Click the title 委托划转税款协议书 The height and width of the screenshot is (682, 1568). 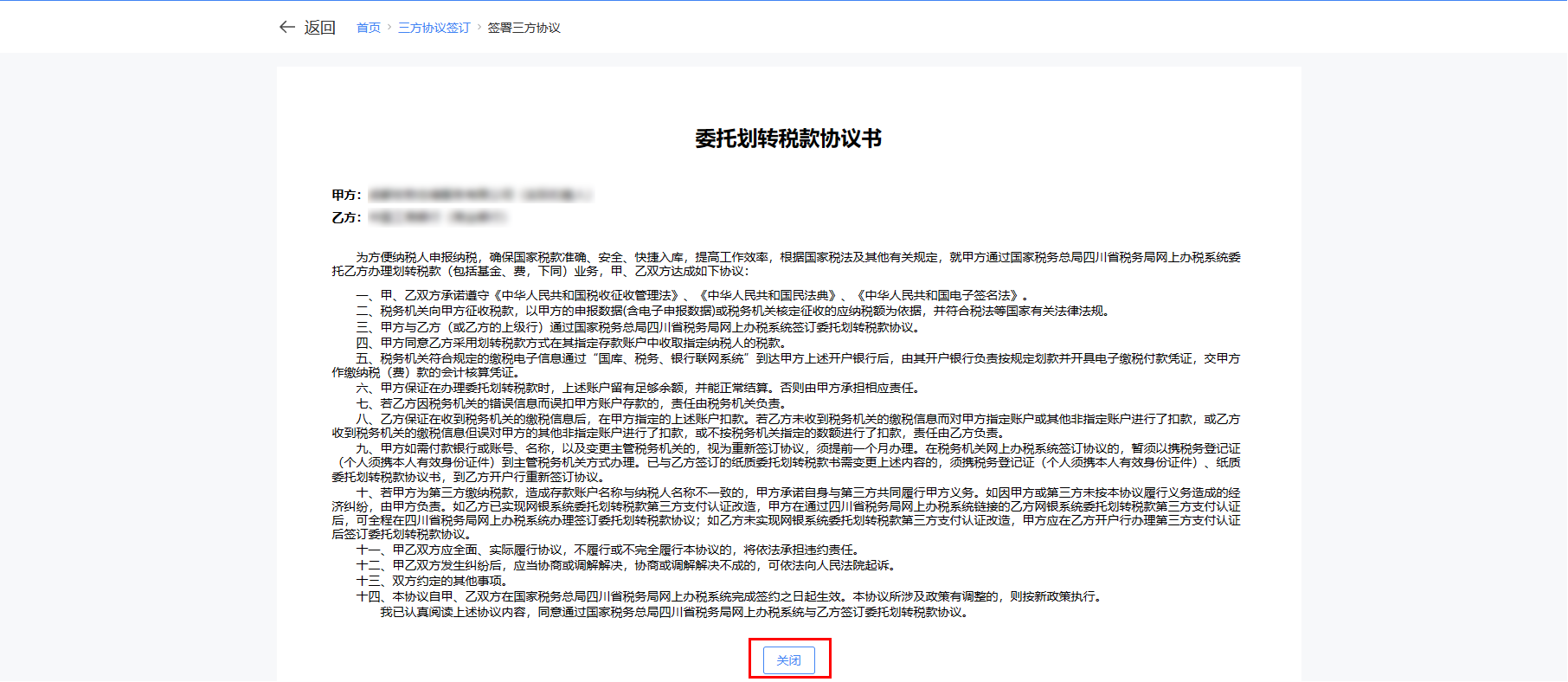coord(788,138)
